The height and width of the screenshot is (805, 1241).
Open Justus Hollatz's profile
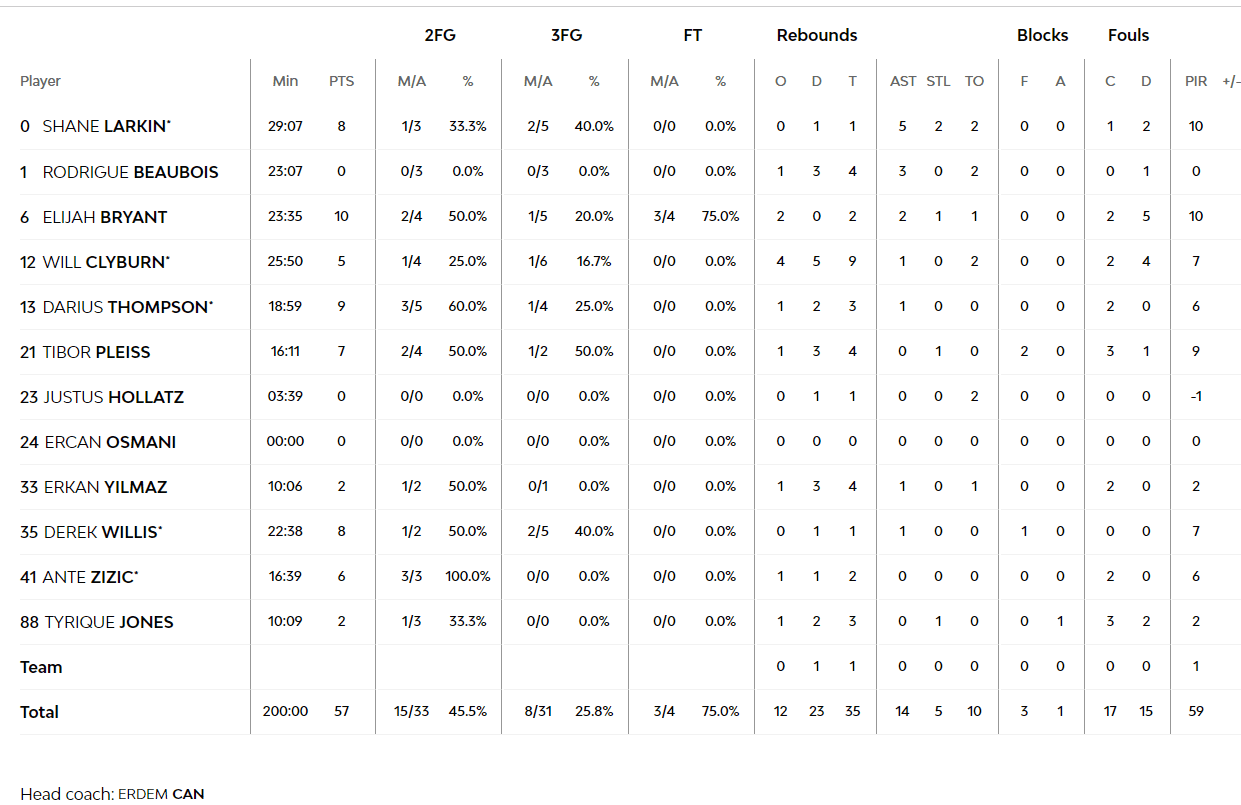point(113,397)
